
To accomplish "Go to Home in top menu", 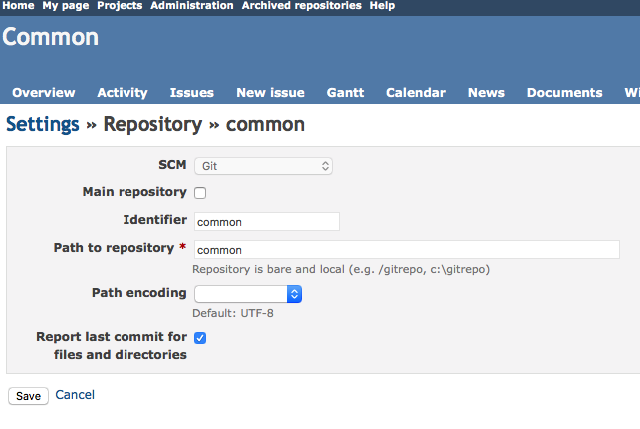I will click(x=18, y=6).
